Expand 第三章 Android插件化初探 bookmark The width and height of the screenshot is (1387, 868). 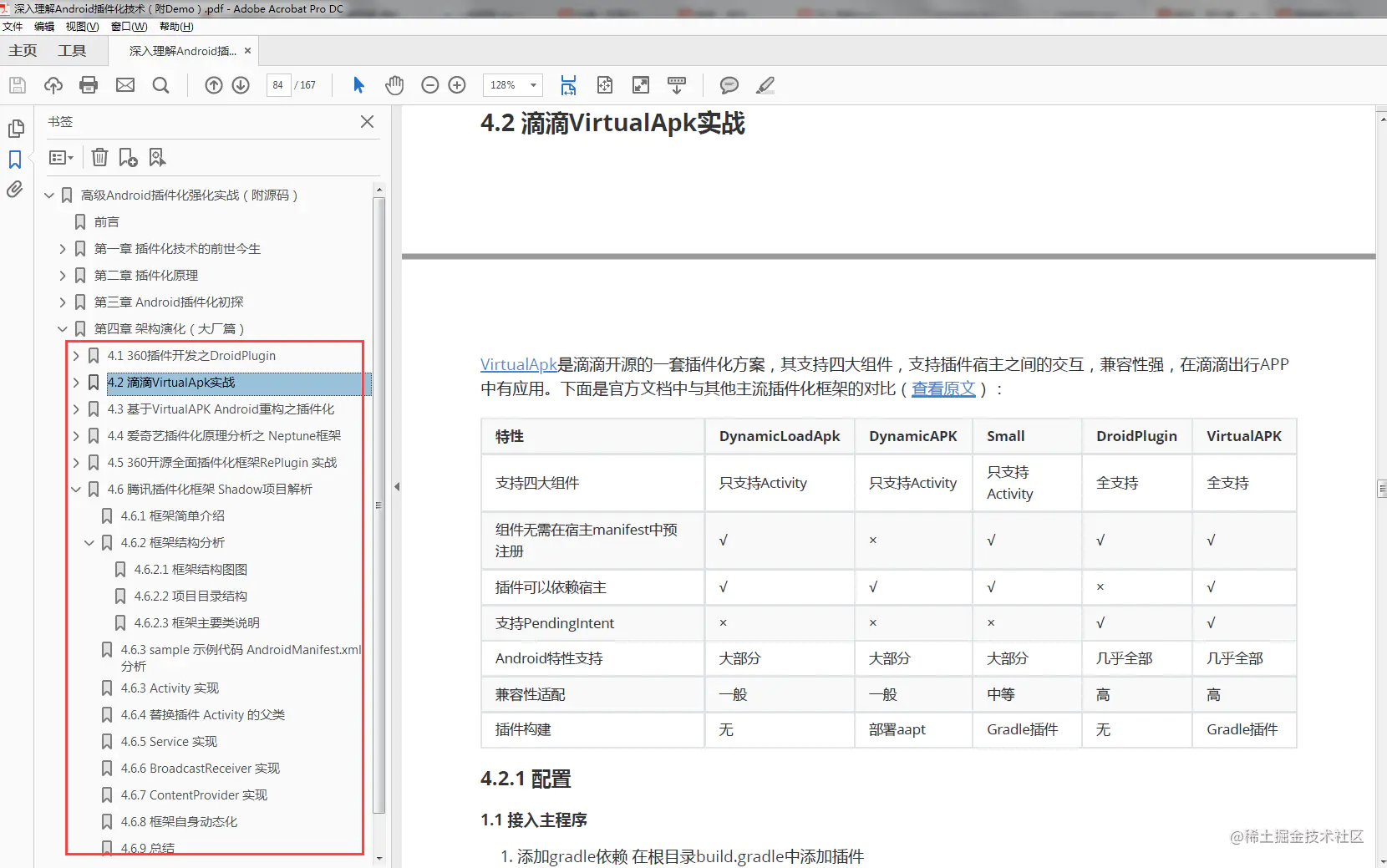pos(63,302)
